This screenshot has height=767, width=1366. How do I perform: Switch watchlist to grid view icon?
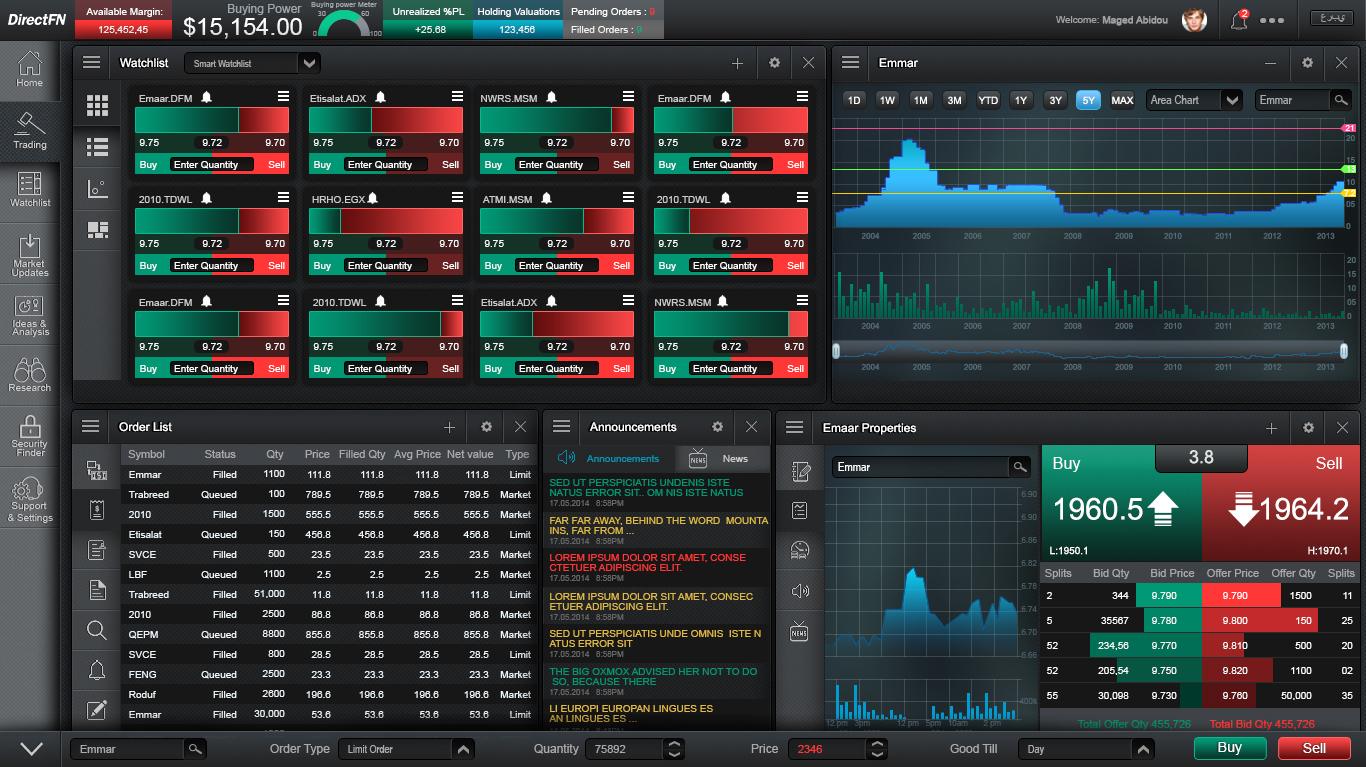97,105
